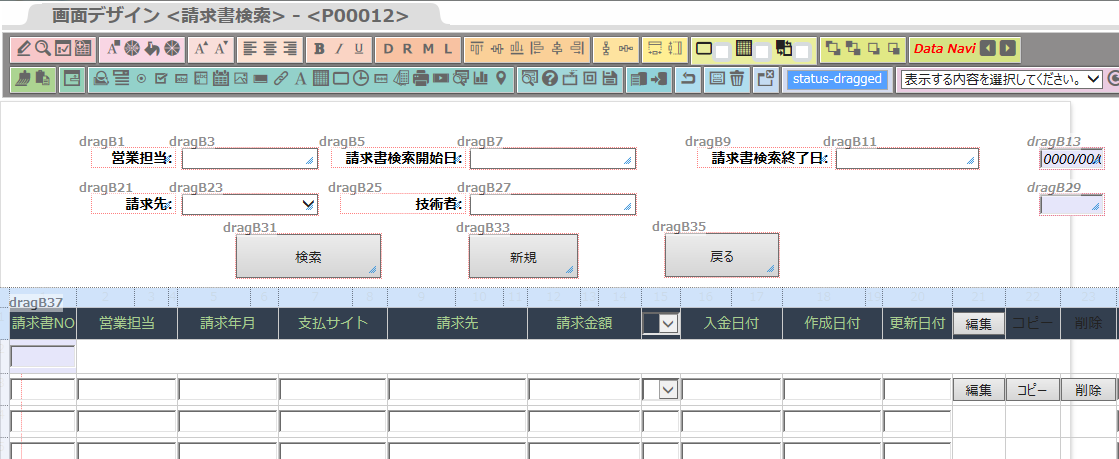Select the 請求金額 column header

coord(584,323)
